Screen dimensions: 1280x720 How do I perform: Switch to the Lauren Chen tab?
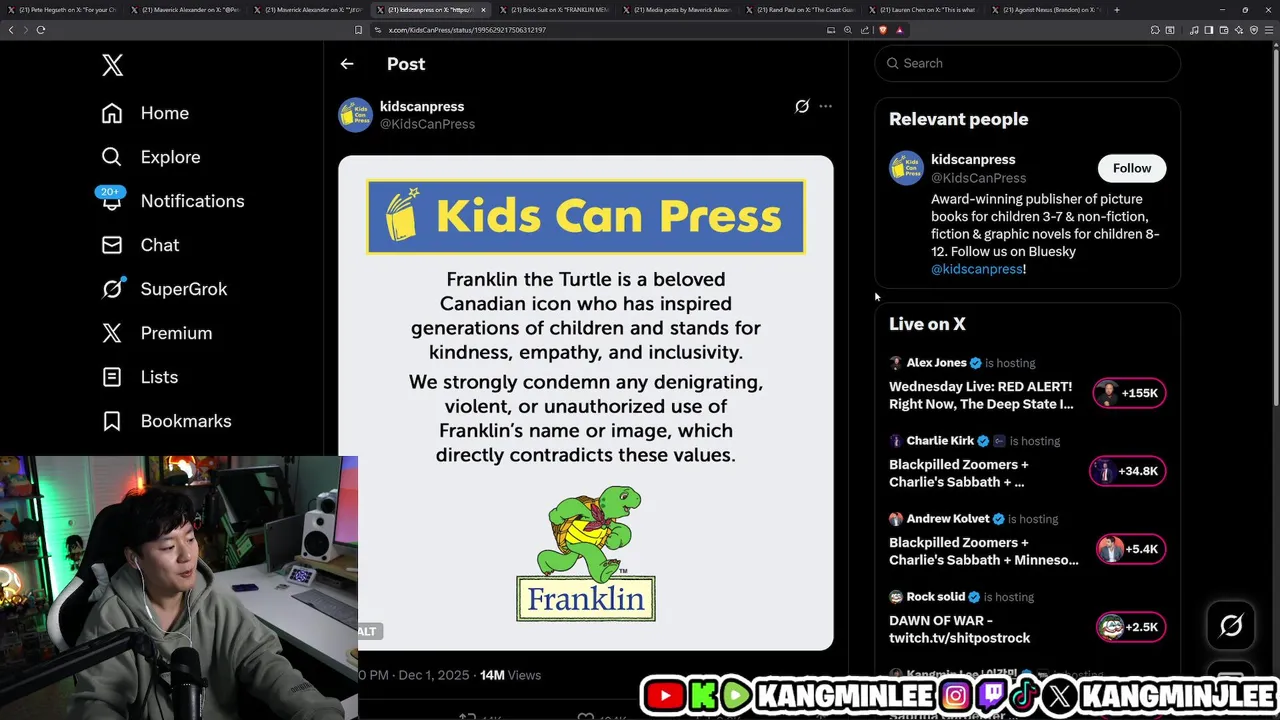(x=924, y=10)
